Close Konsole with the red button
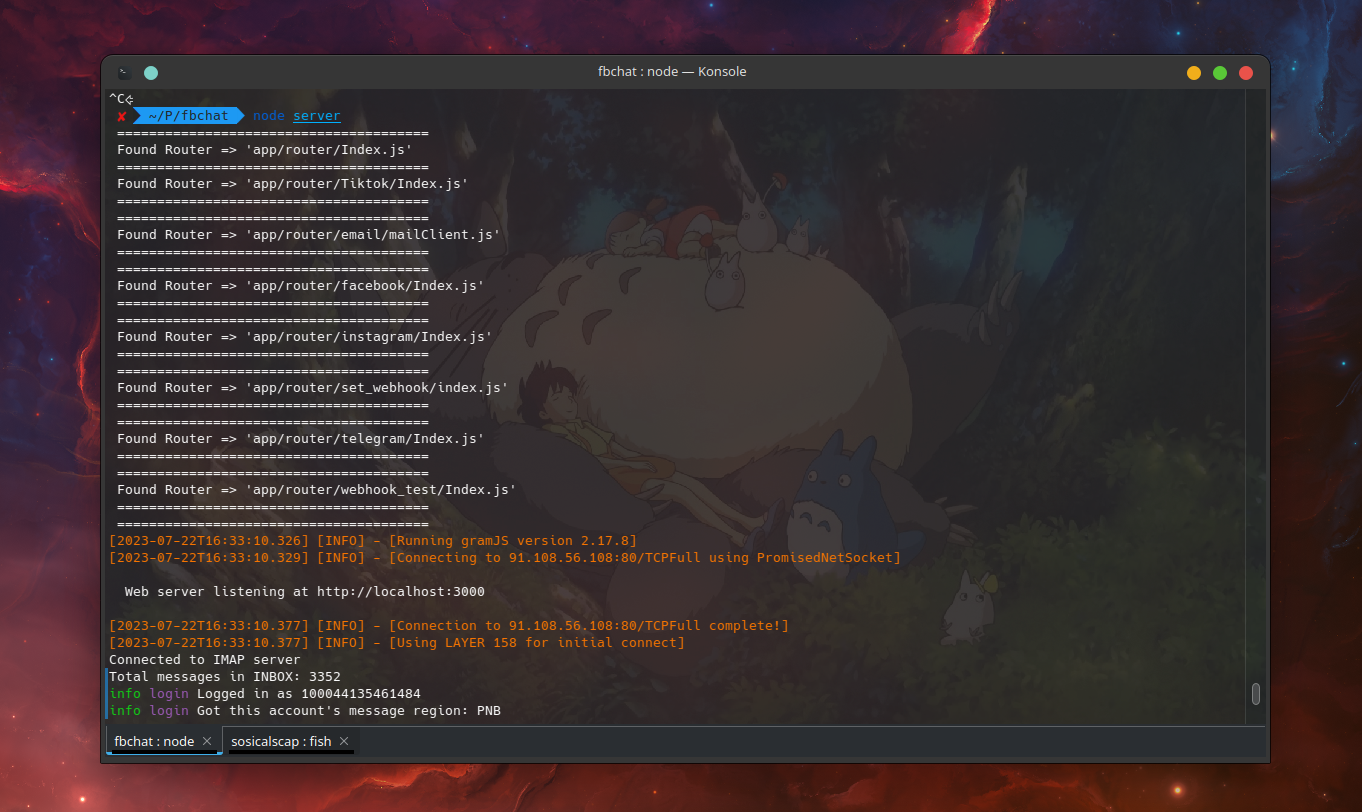The height and width of the screenshot is (812, 1362). tap(1246, 72)
